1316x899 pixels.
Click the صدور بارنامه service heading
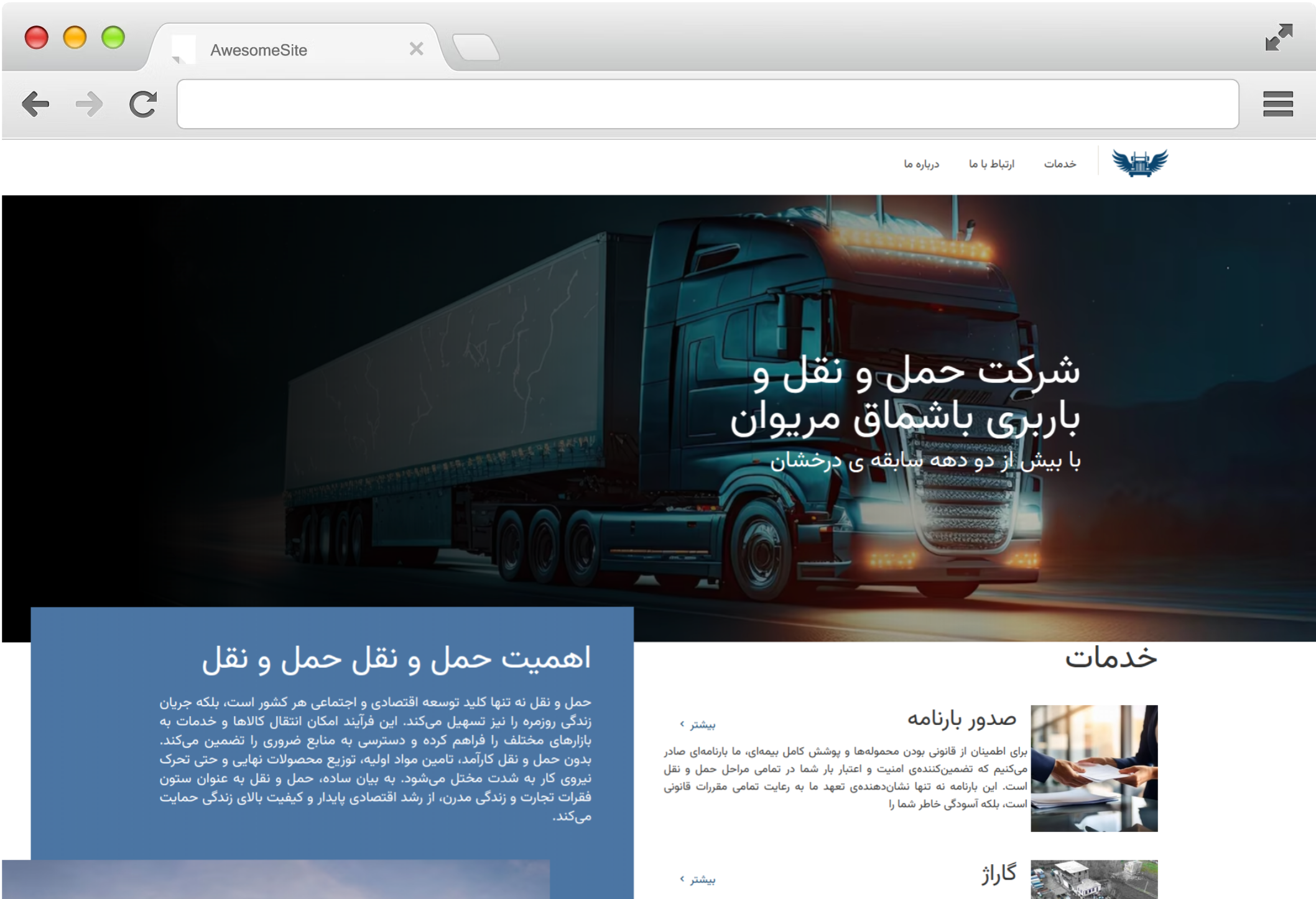[962, 719]
